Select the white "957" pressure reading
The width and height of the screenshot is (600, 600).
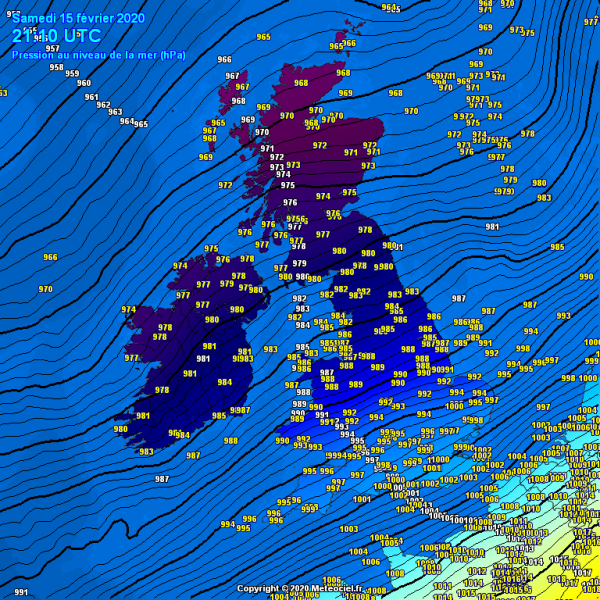52,49
